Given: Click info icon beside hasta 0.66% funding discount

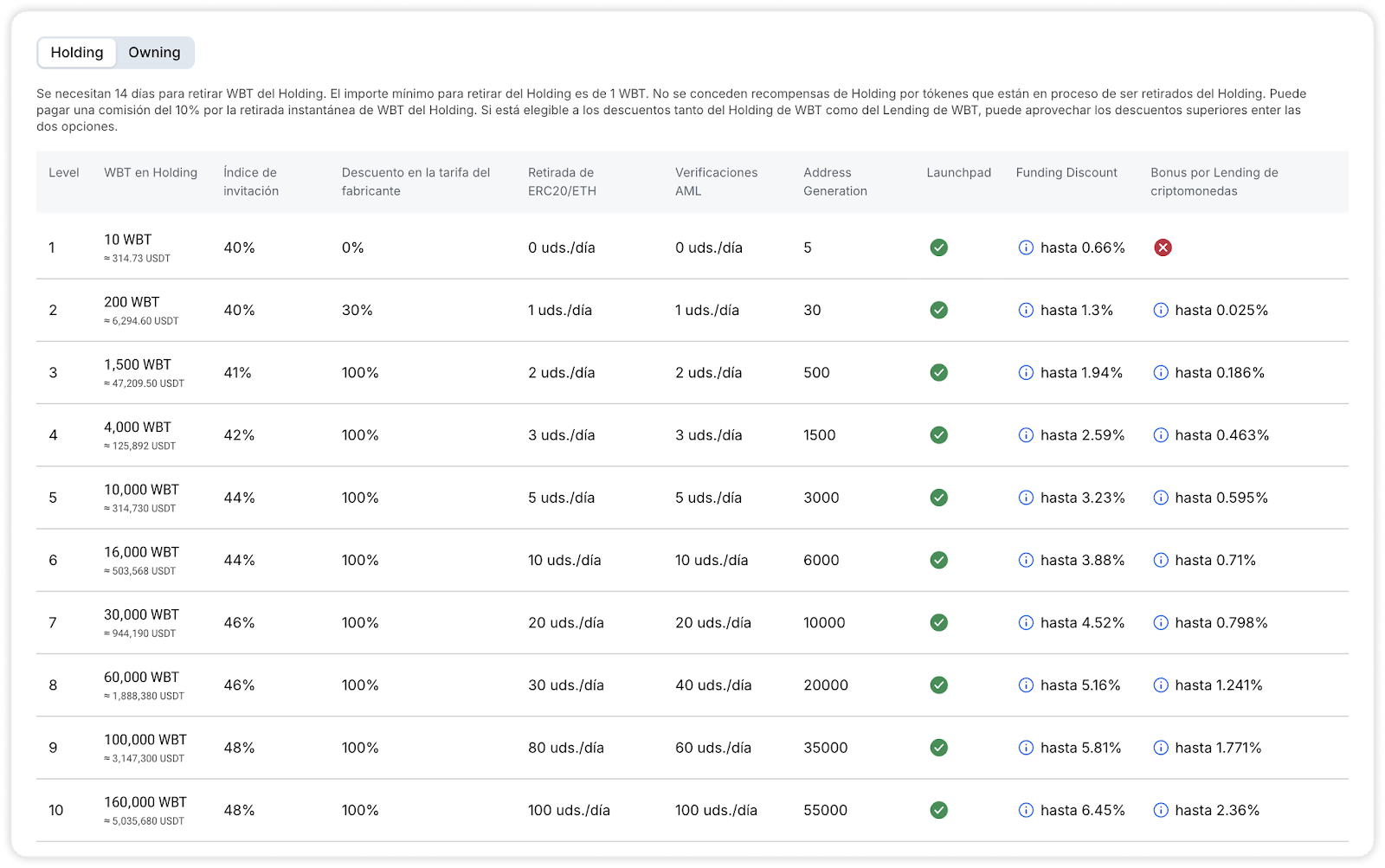Looking at the screenshot, I should point(1026,248).
